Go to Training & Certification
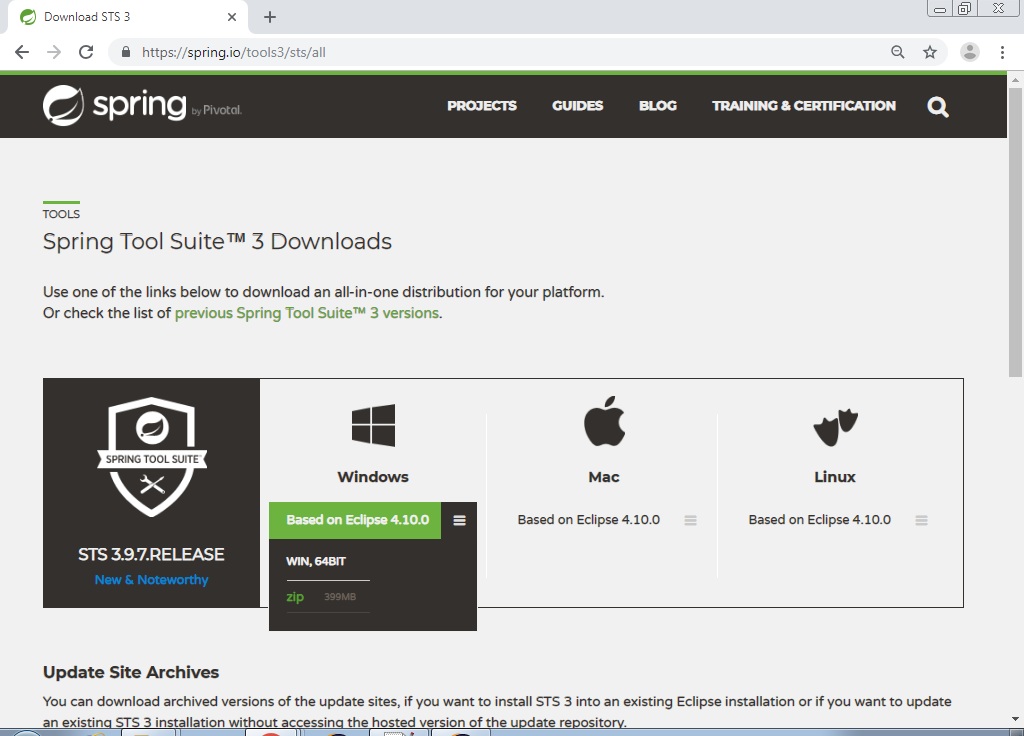 pyautogui.click(x=803, y=106)
